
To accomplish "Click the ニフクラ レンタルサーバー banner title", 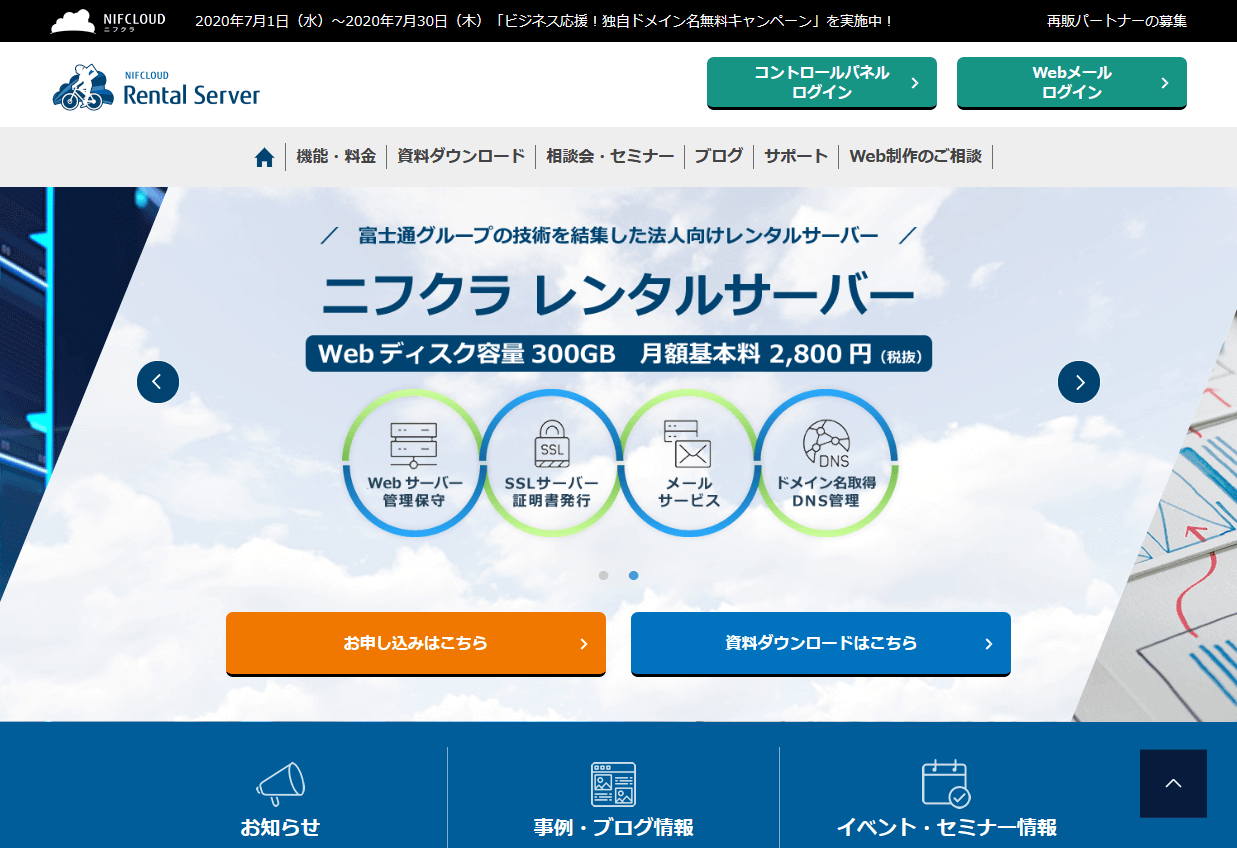I will coord(618,293).
